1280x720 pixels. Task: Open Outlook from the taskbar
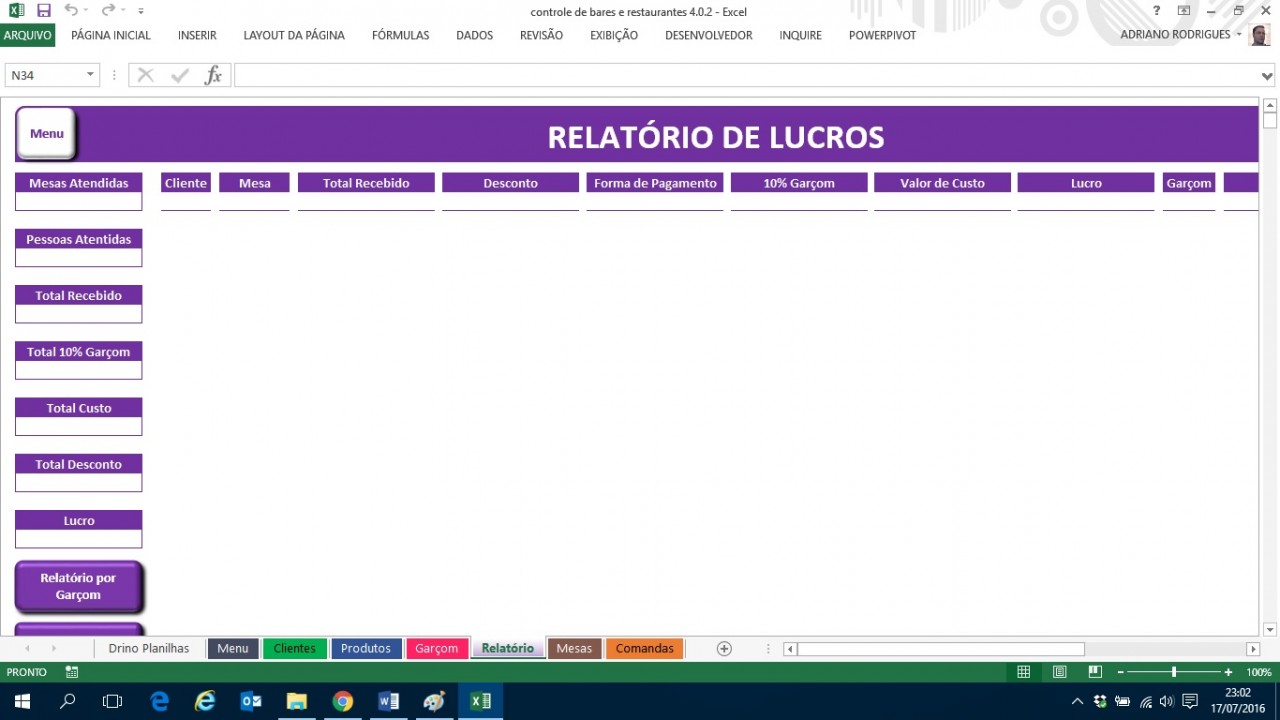251,701
